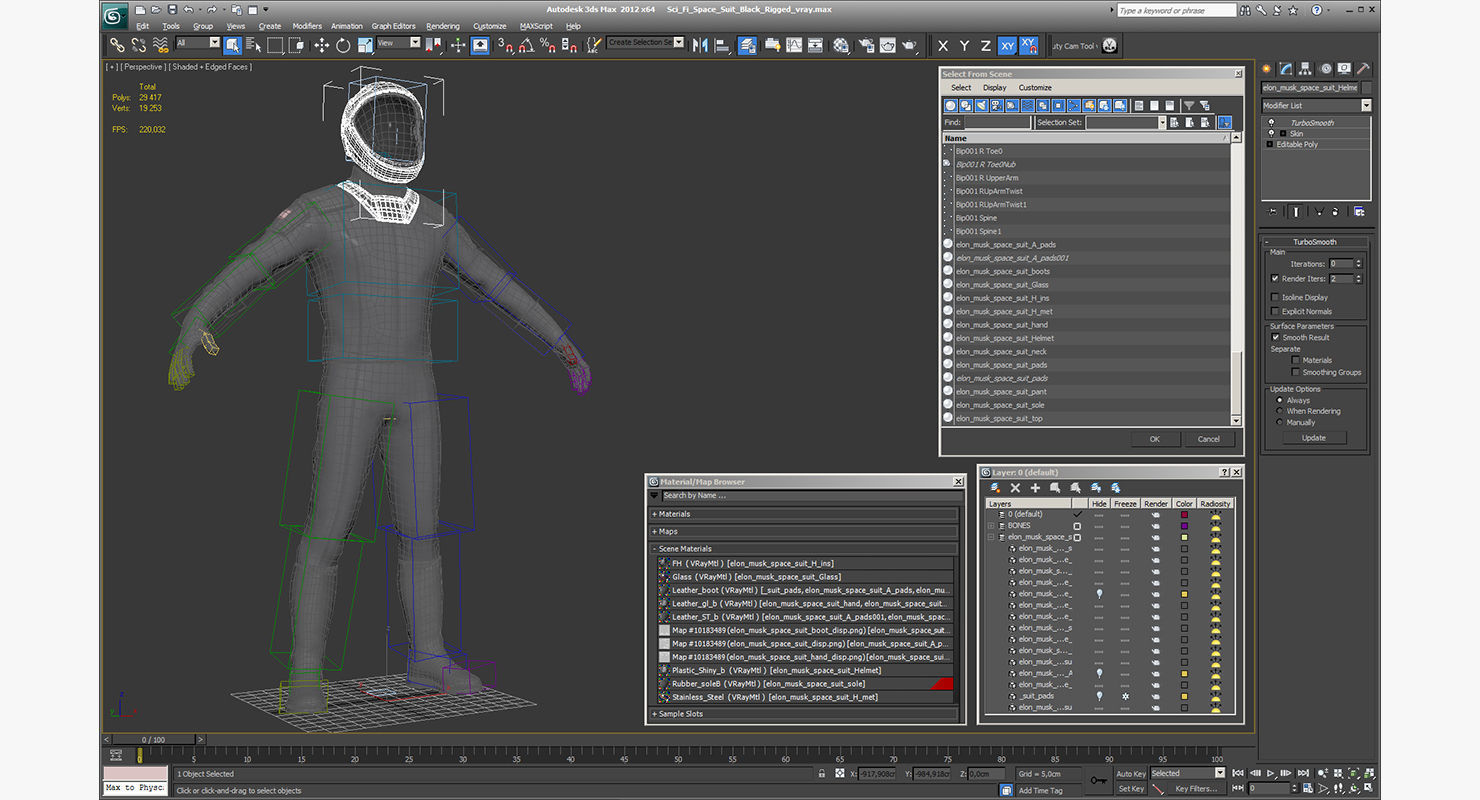Image resolution: width=1480 pixels, height=800 pixels.
Task: Click the Unlink Selection tool
Action: [139, 45]
